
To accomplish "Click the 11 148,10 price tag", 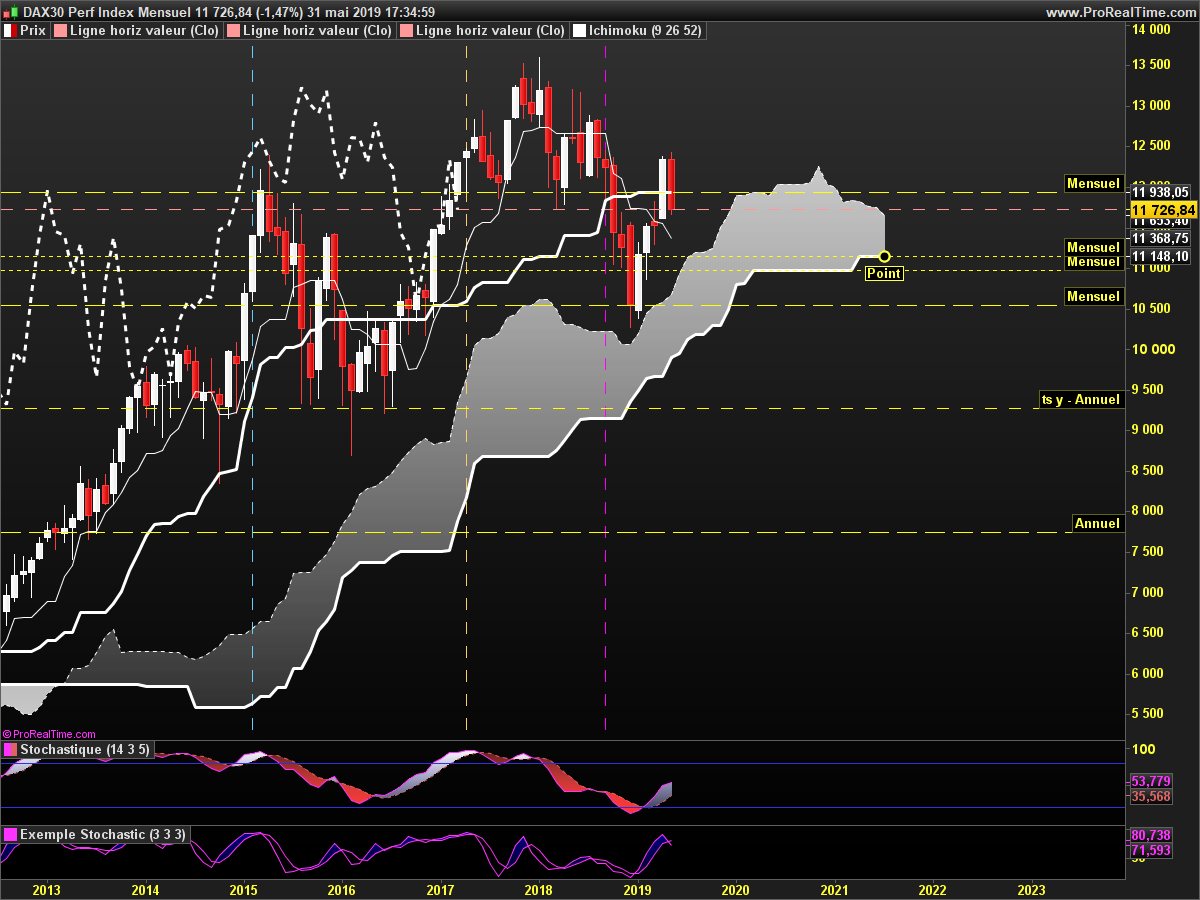I will [x=1163, y=256].
